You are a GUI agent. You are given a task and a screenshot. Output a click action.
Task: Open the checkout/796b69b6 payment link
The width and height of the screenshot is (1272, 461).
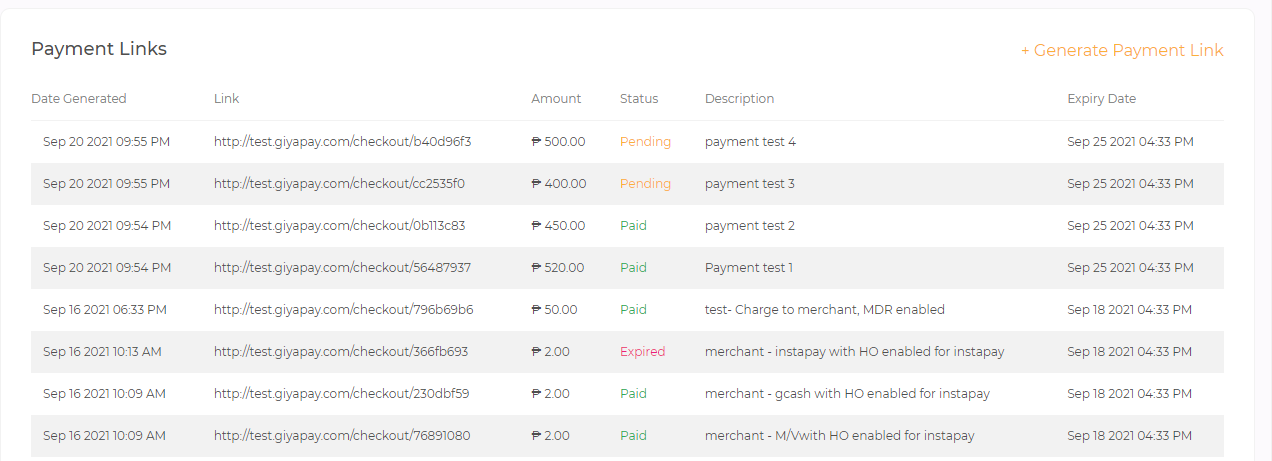point(343,310)
